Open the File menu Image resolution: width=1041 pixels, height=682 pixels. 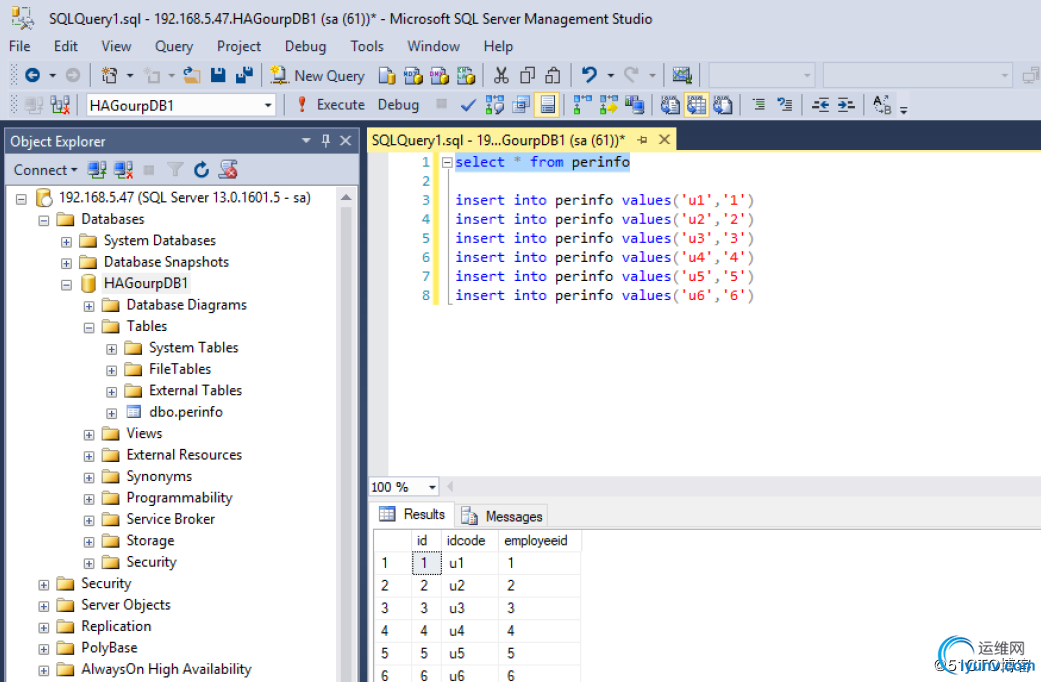click(19, 46)
